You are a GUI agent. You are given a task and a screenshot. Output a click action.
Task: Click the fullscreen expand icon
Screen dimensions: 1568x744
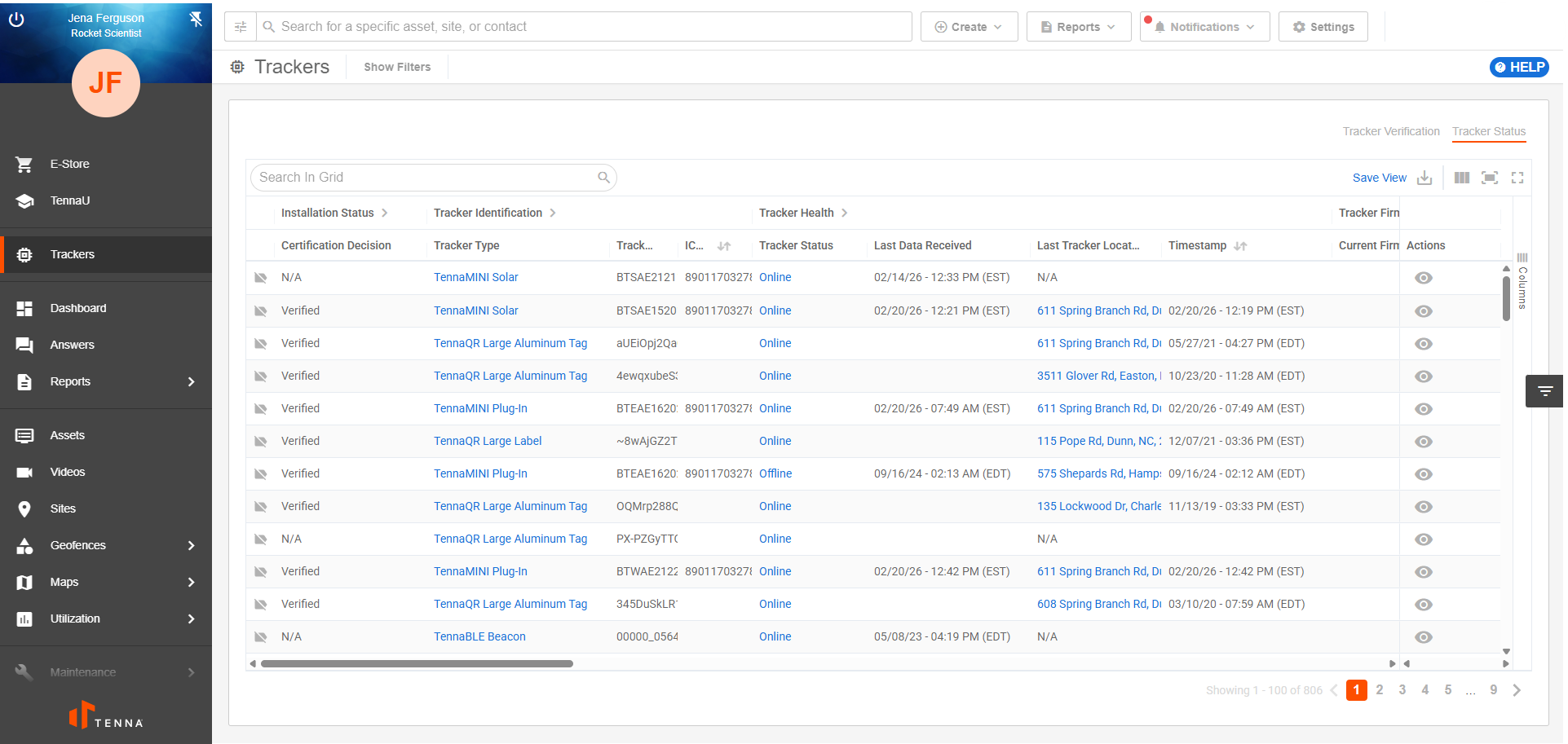click(1517, 178)
